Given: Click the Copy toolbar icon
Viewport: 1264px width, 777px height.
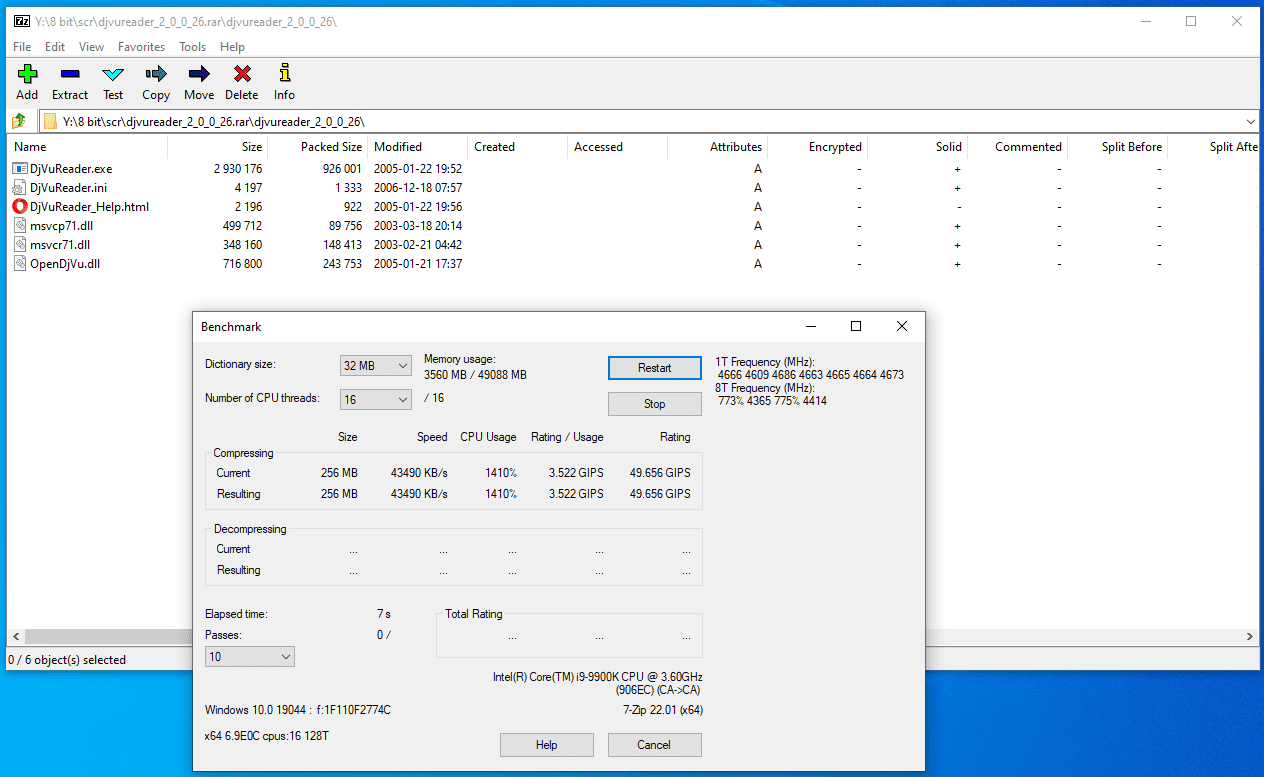Looking at the screenshot, I should [x=156, y=74].
